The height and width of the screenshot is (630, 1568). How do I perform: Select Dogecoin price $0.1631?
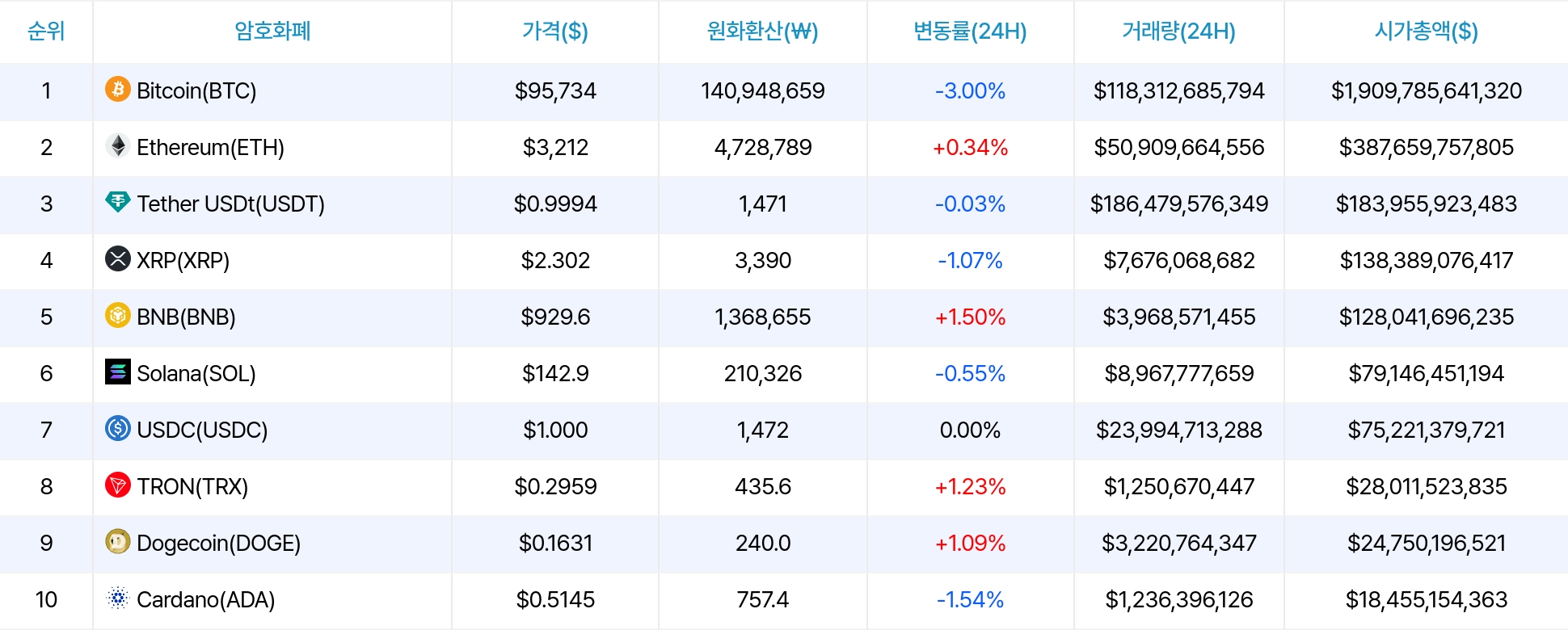(555, 543)
